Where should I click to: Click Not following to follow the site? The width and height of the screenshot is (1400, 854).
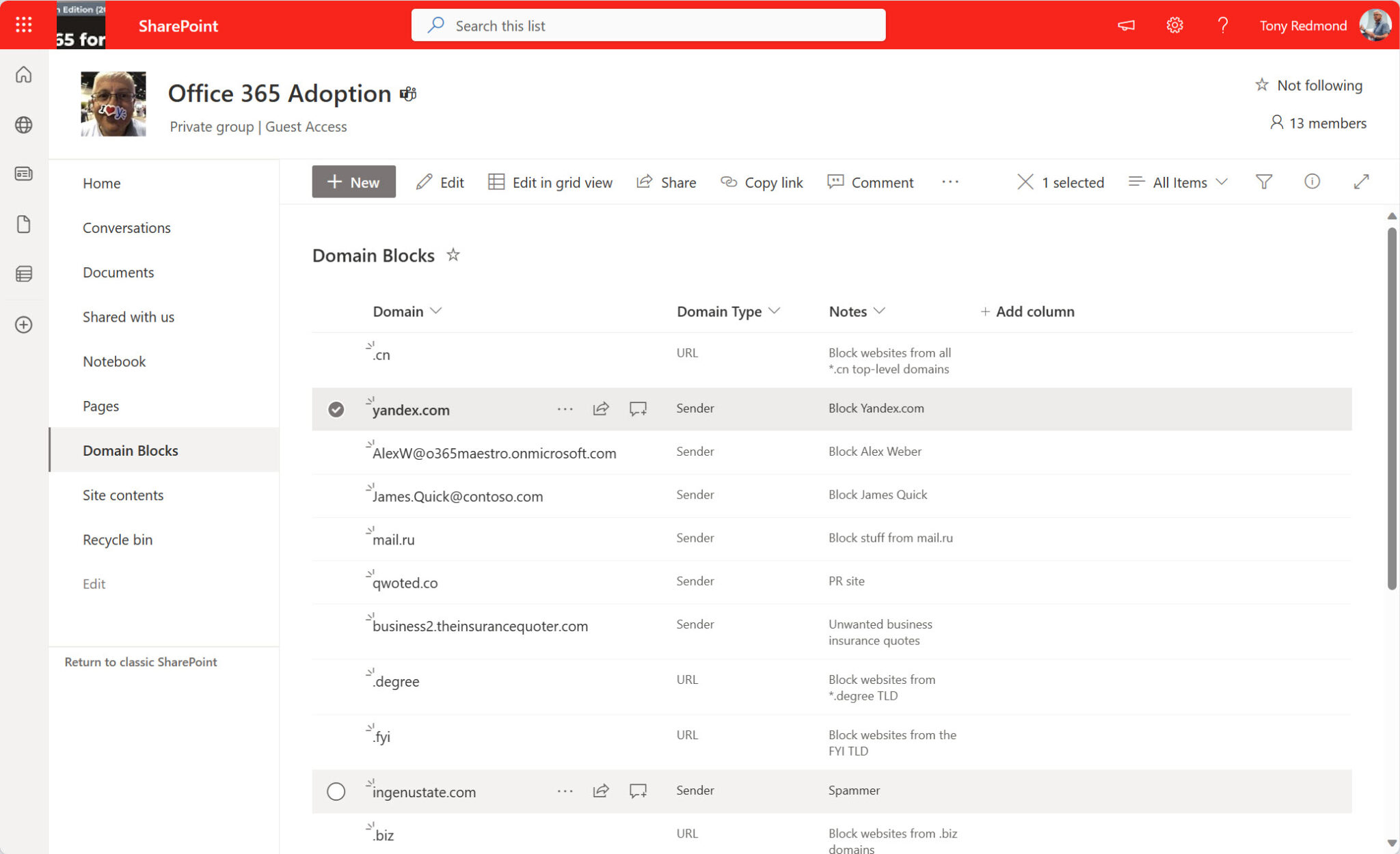pos(1309,85)
